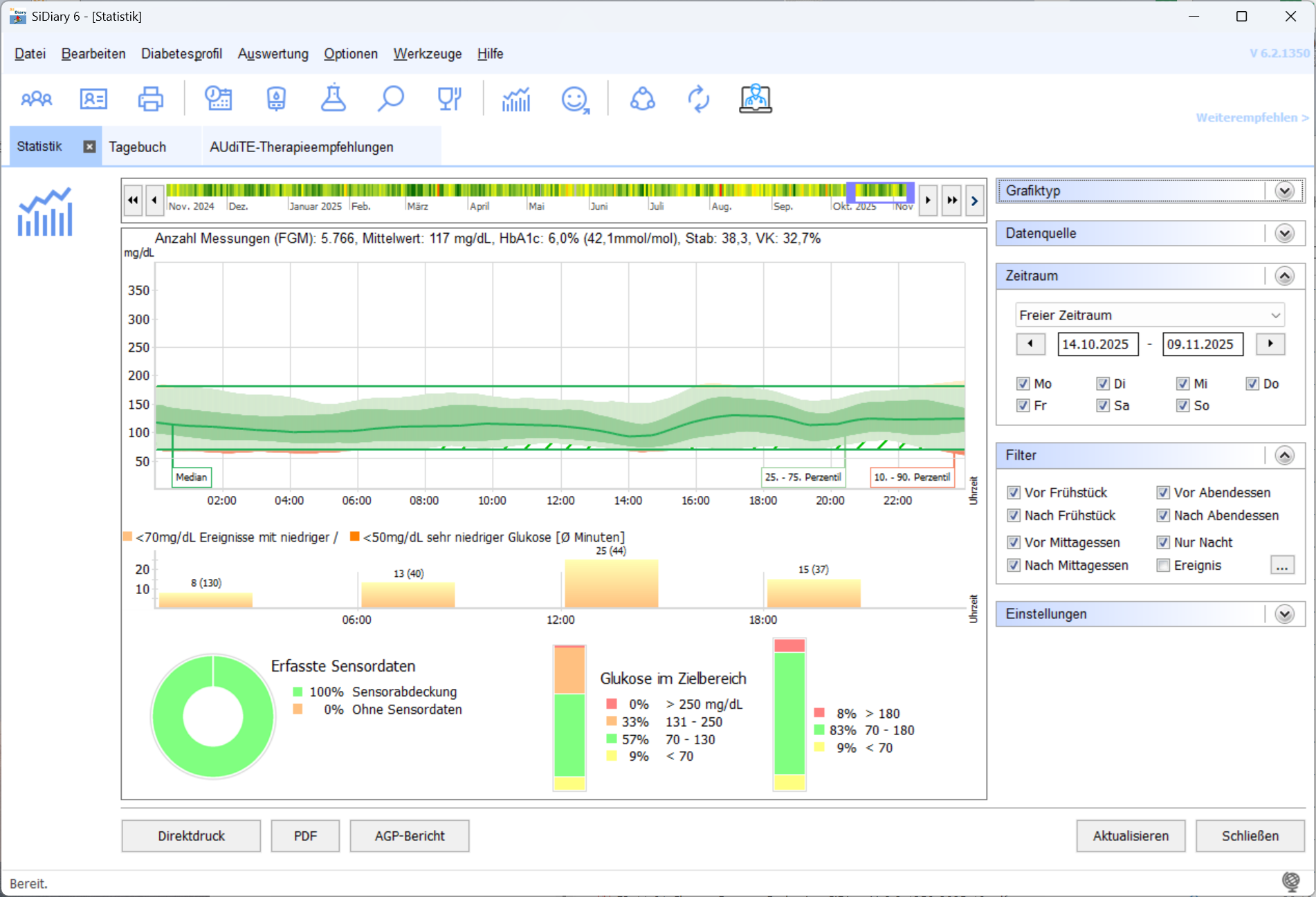Uncheck the Nur Nacht filter
Viewport: 1316px width, 897px height.
pyautogui.click(x=1163, y=542)
